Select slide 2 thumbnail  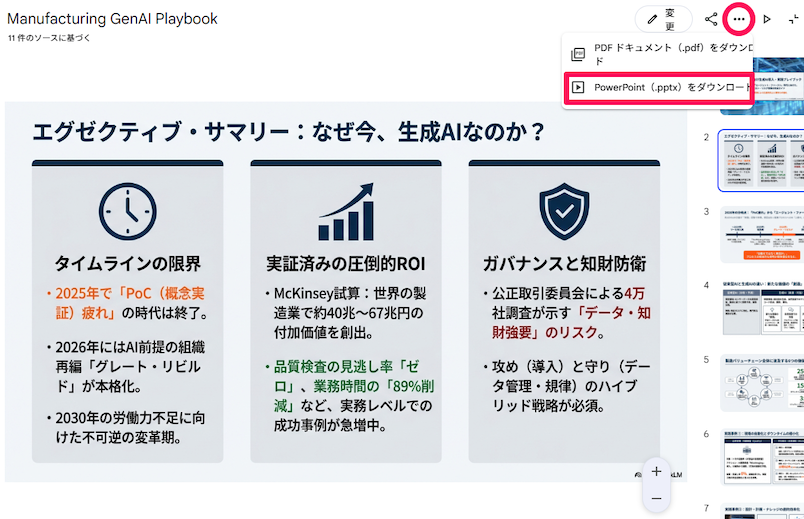[x=761, y=161]
